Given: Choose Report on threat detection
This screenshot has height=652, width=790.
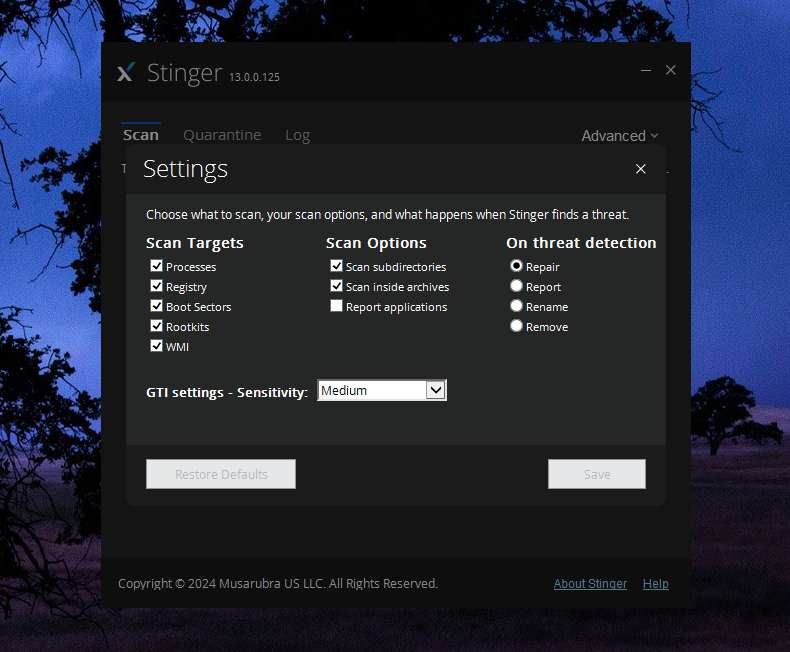Looking at the screenshot, I should coord(516,286).
